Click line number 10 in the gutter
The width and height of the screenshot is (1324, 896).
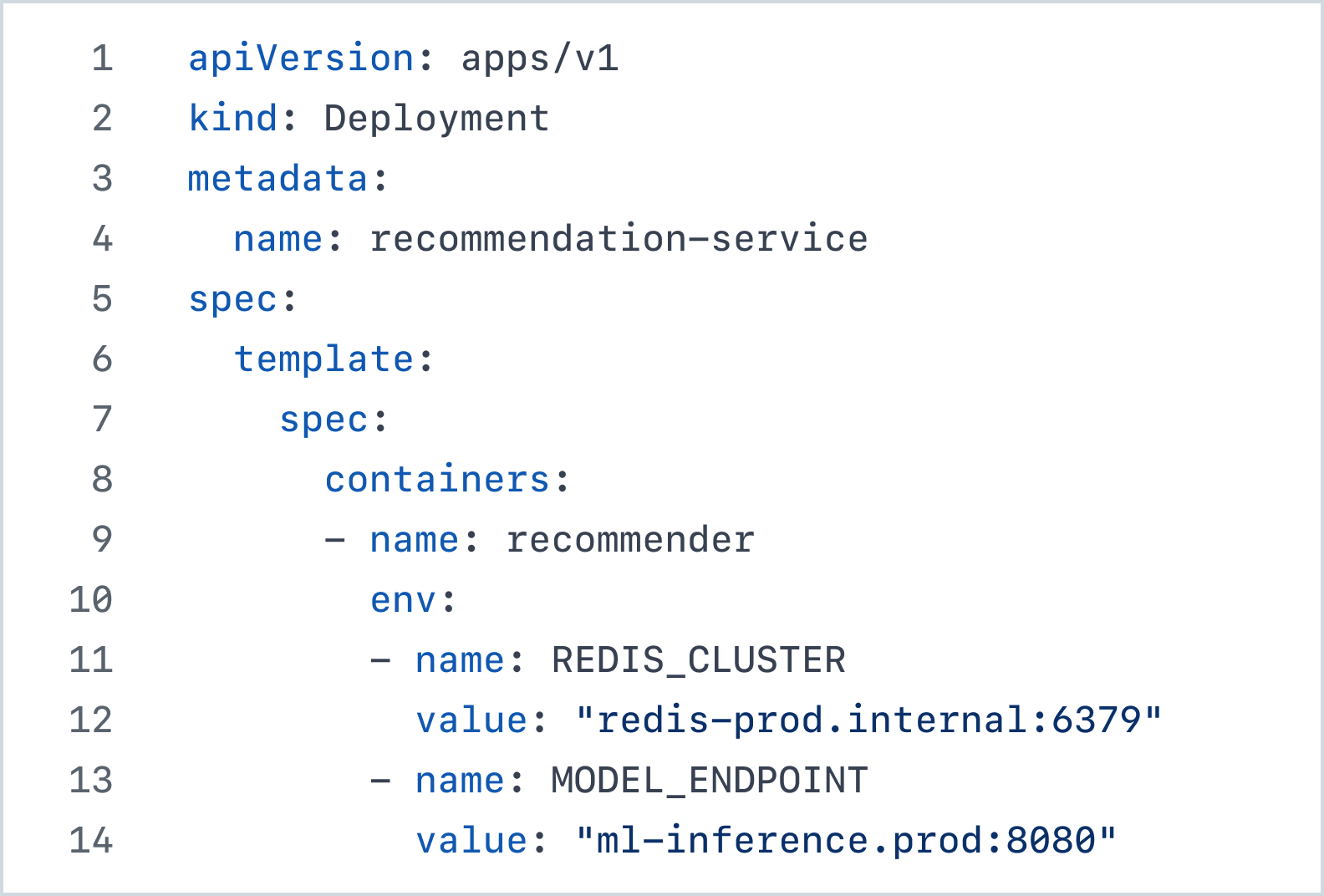tap(91, 600)
